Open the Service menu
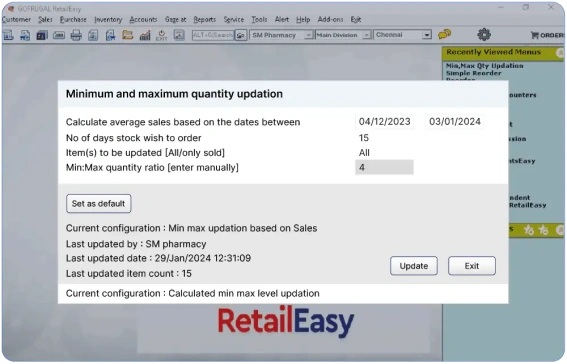Viewport: 567px width, 364px height. [234, 20]
